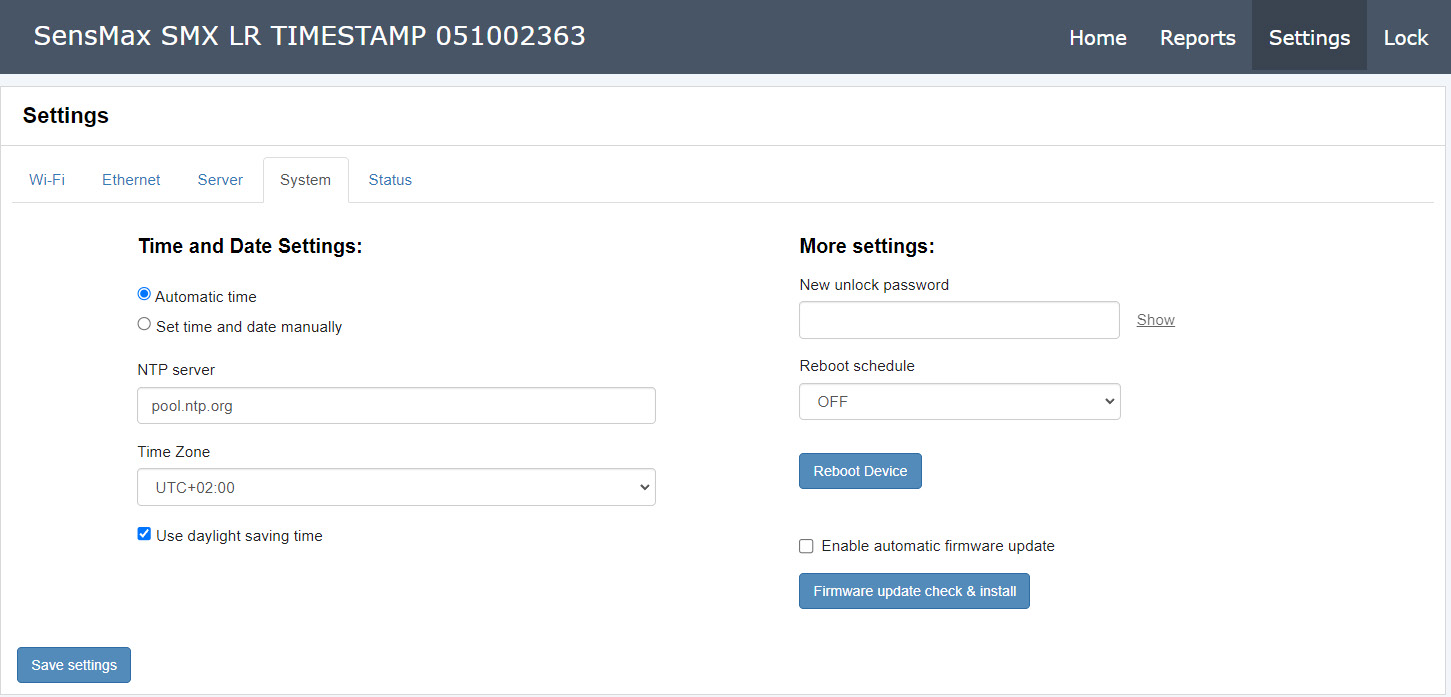Toggle Use daylight saving time checkbox

(144, 534)
